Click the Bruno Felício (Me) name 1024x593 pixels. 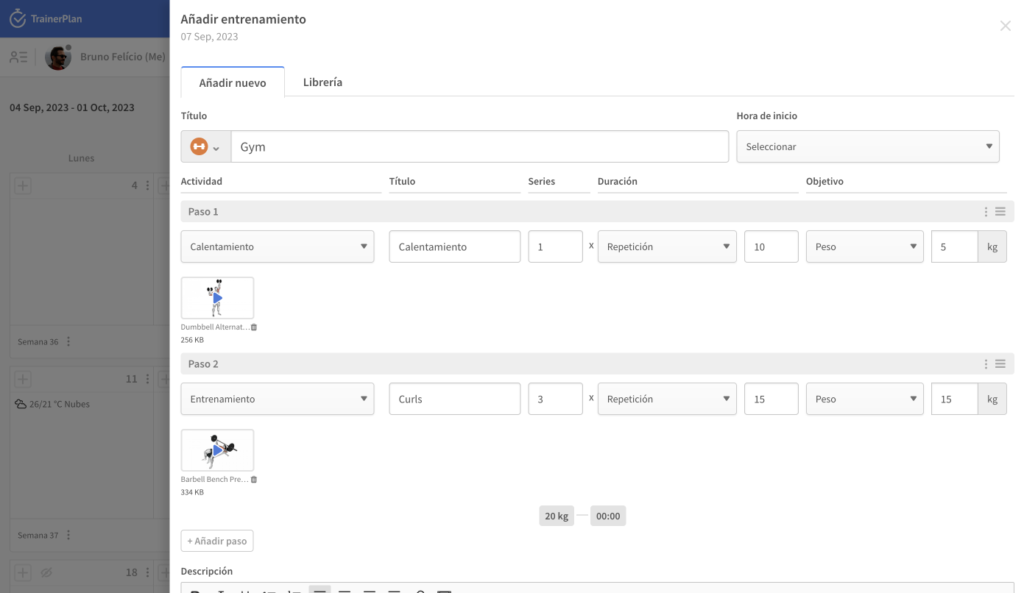123,57
